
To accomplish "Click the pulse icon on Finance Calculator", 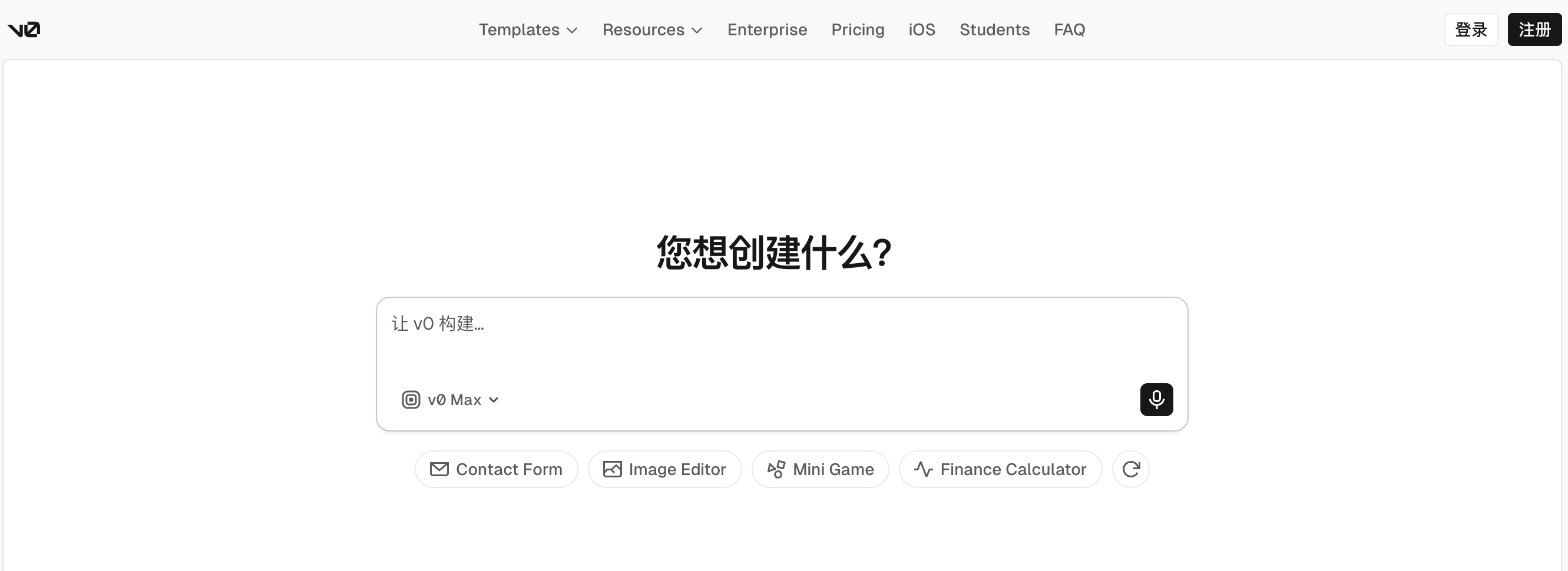I will pyautogui.click(x=924, y=469).
